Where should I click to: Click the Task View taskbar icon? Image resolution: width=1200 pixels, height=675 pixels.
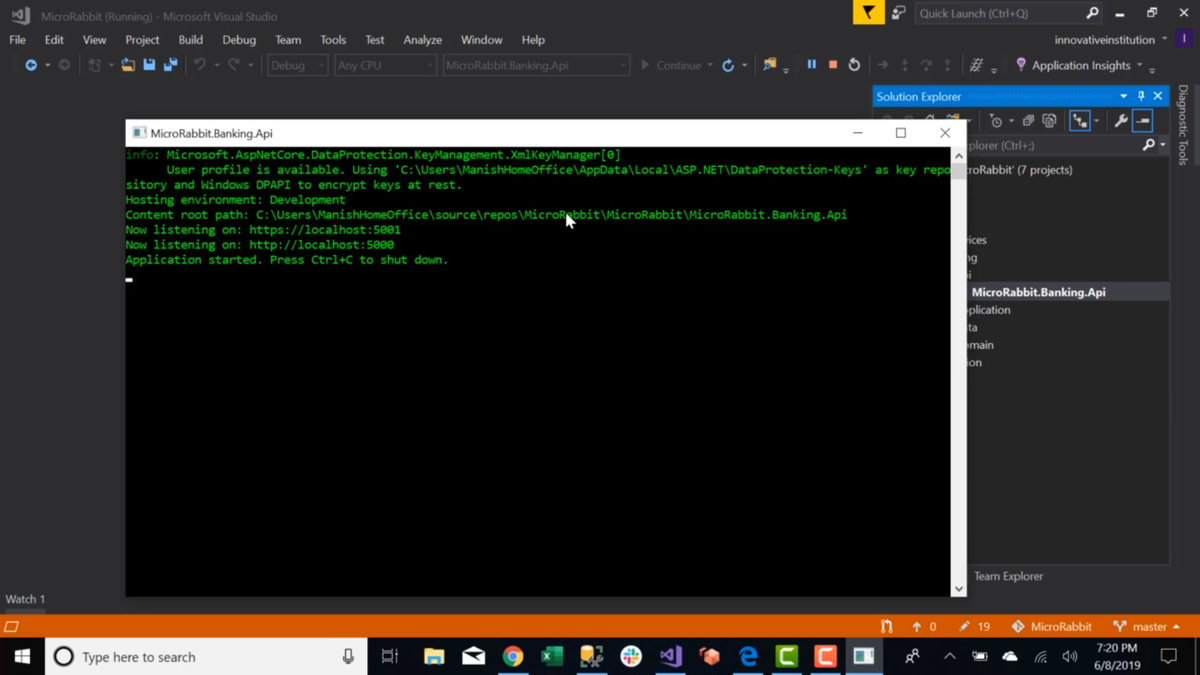[390, 657]
